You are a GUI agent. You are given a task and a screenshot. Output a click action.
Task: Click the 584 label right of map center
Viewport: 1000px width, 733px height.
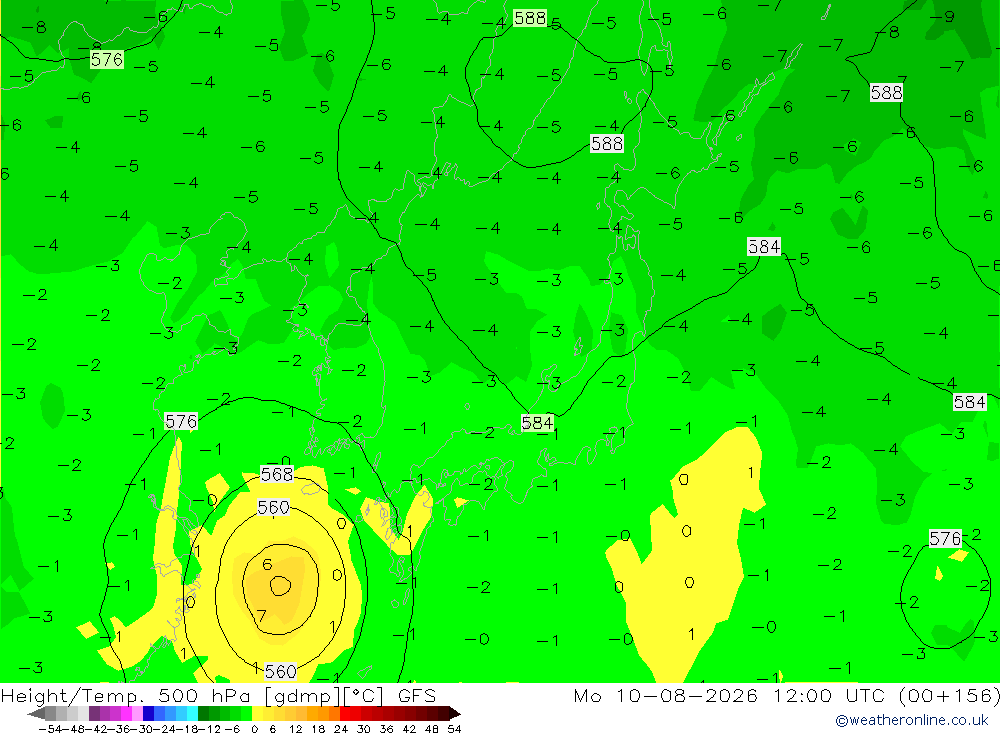click(x=764, y=246)
